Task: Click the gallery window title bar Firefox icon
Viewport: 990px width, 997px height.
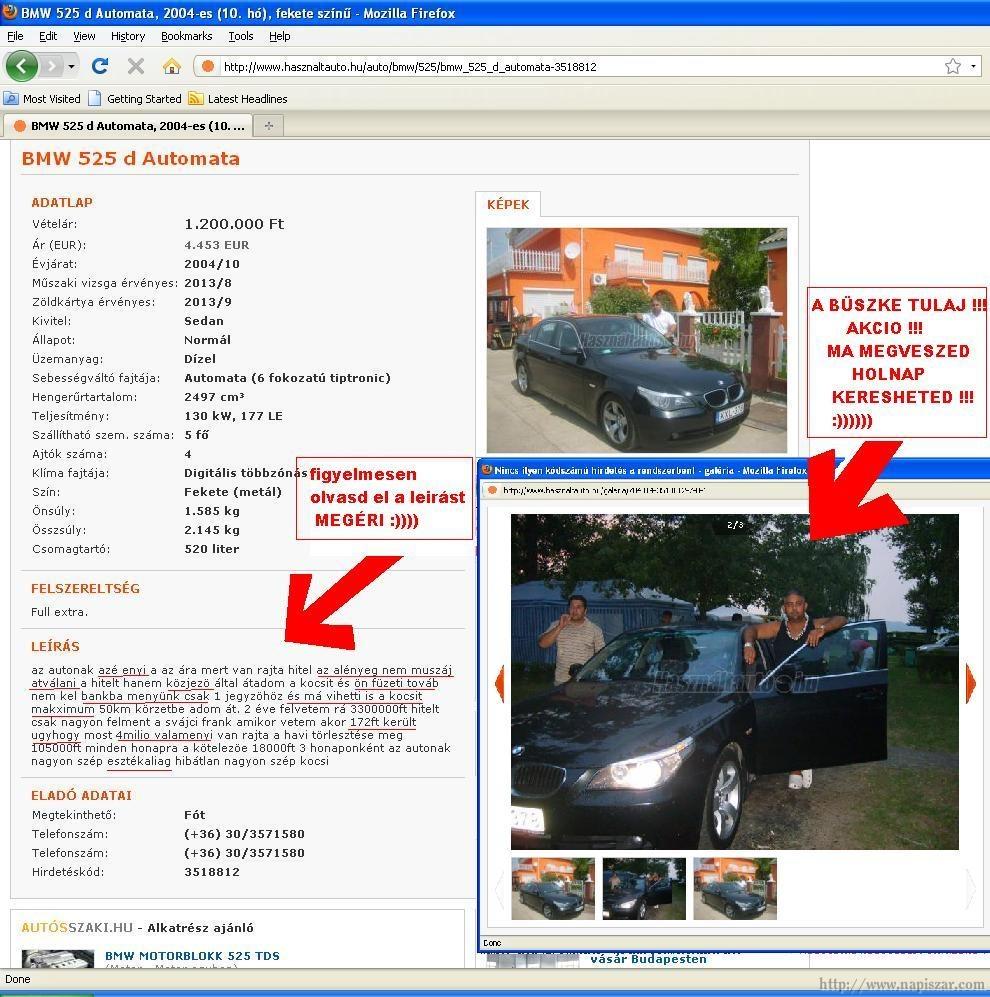Action: [488, 470]
